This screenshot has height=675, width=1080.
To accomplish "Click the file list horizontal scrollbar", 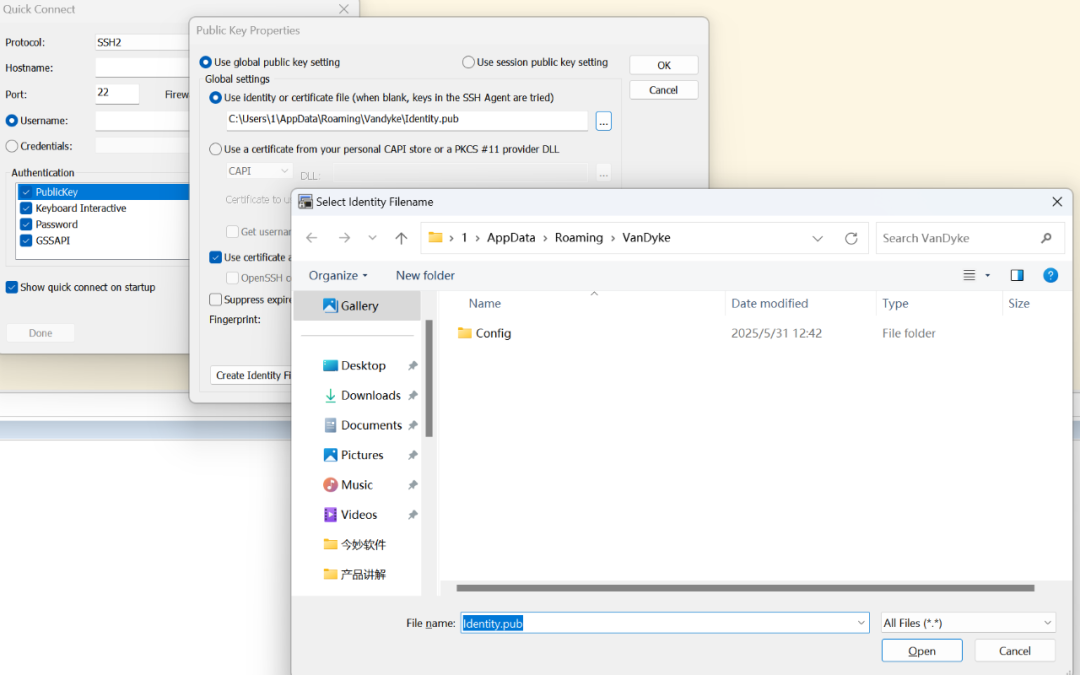I will (x=745, y=588).
